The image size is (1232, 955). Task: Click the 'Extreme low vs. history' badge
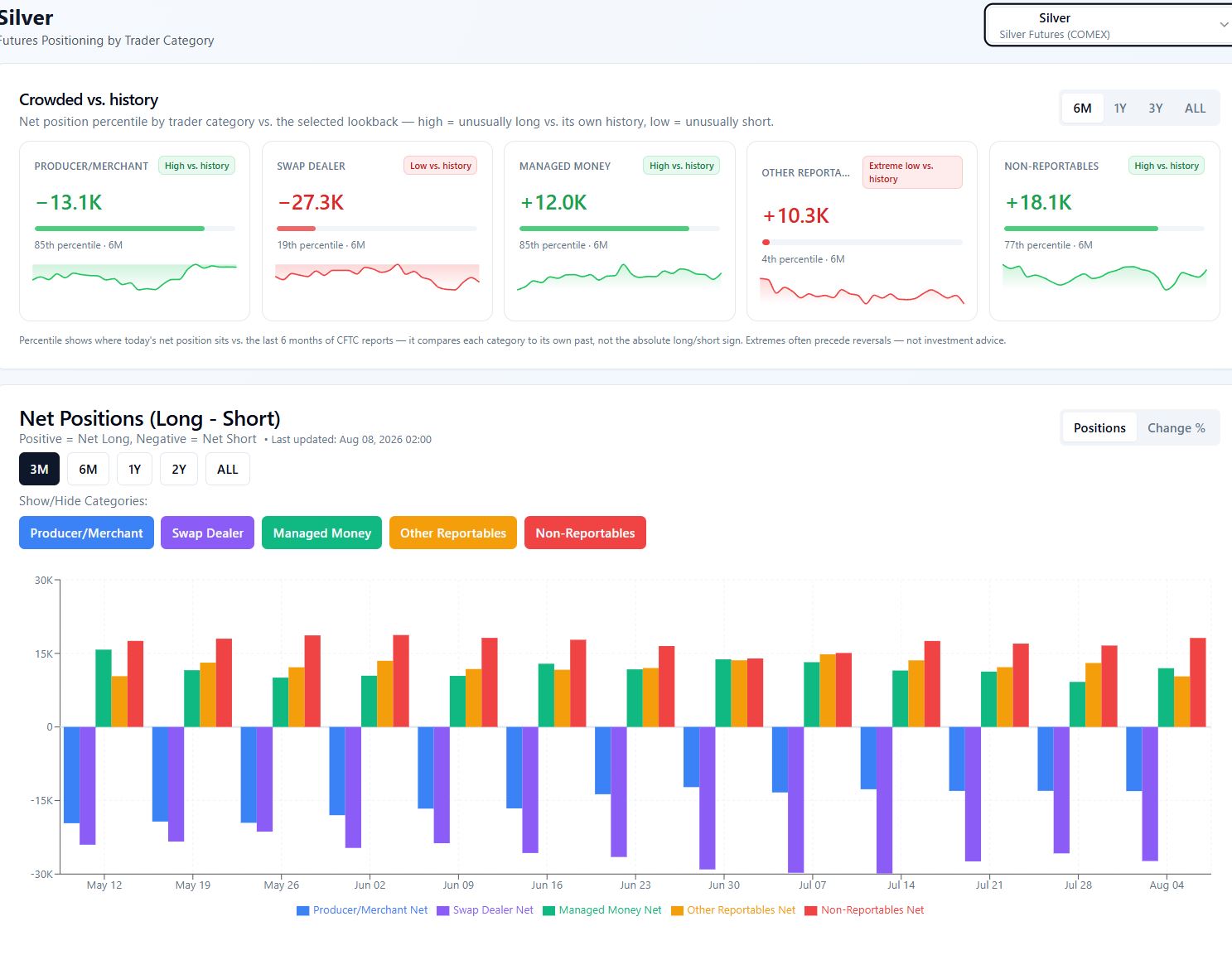coord(912,172)
